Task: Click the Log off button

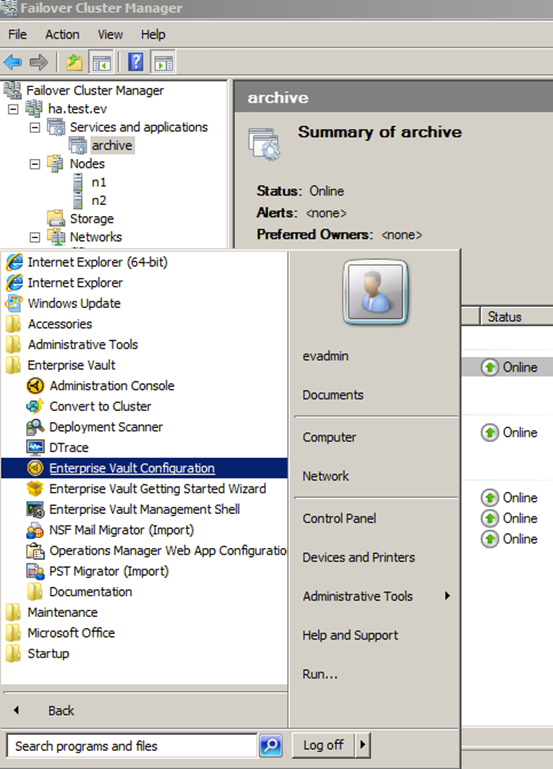Action: point(324,745)
